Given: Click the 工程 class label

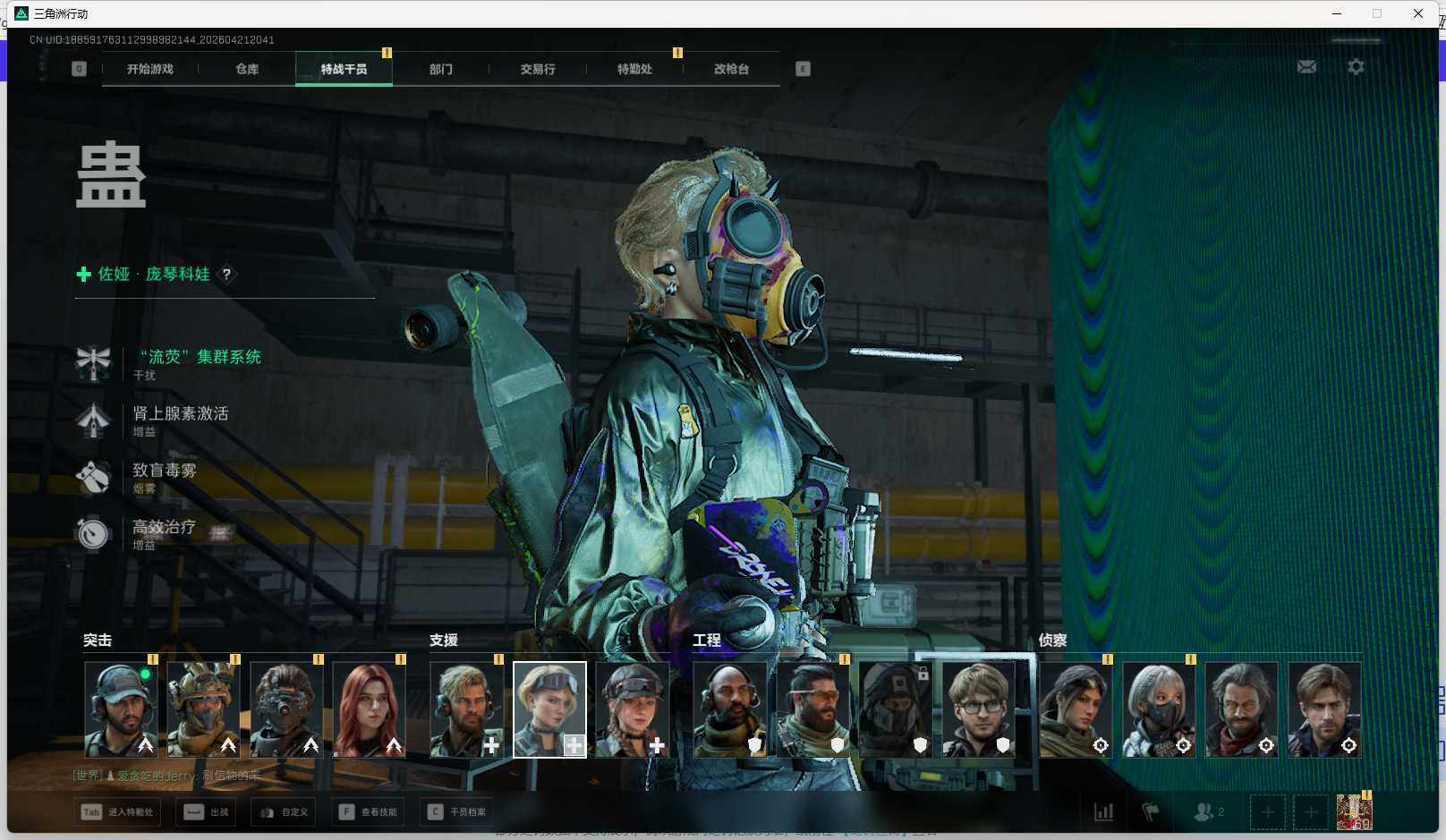Looking at the screenshot, I should [x=707, y=641].
